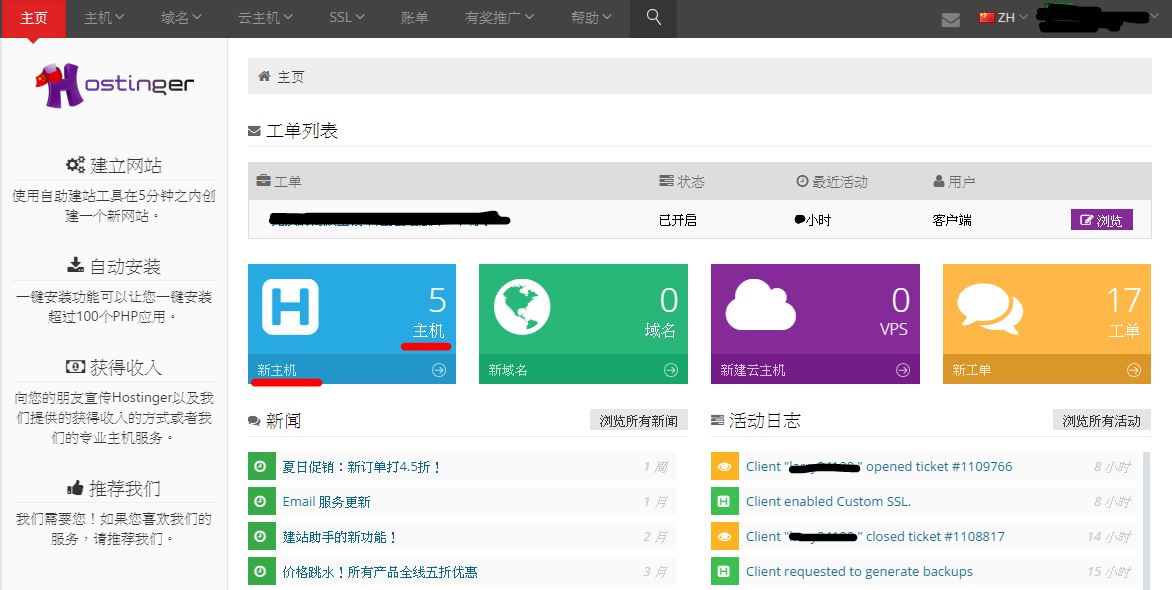Open the ZH language selector
1172x590 pixels.
1004,17
